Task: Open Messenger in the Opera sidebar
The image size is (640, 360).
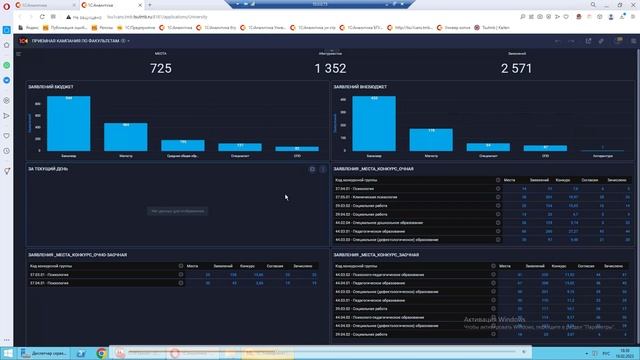Action: click(x=7, y=80)
